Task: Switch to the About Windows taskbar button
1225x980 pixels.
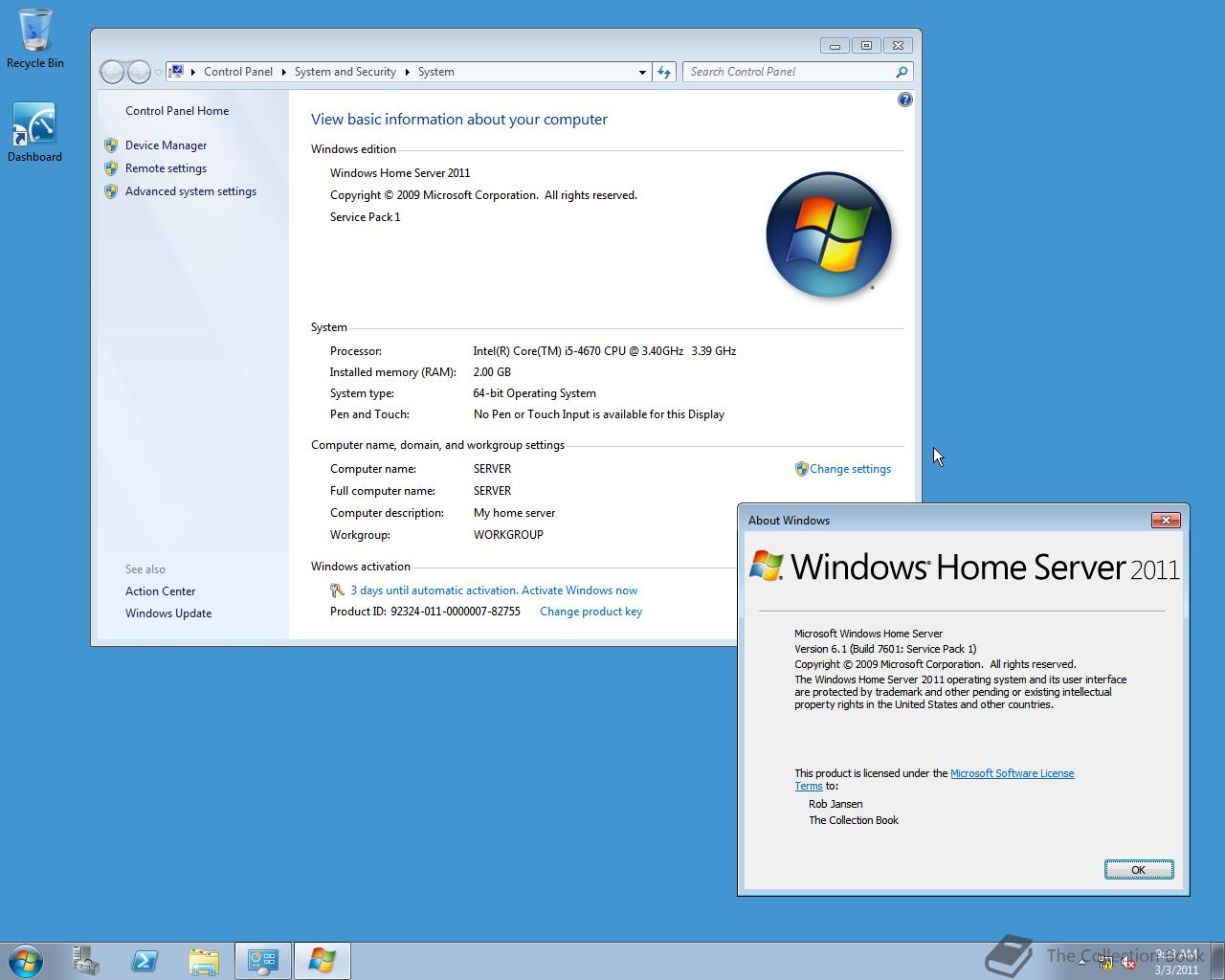Action: coord(323,961)
